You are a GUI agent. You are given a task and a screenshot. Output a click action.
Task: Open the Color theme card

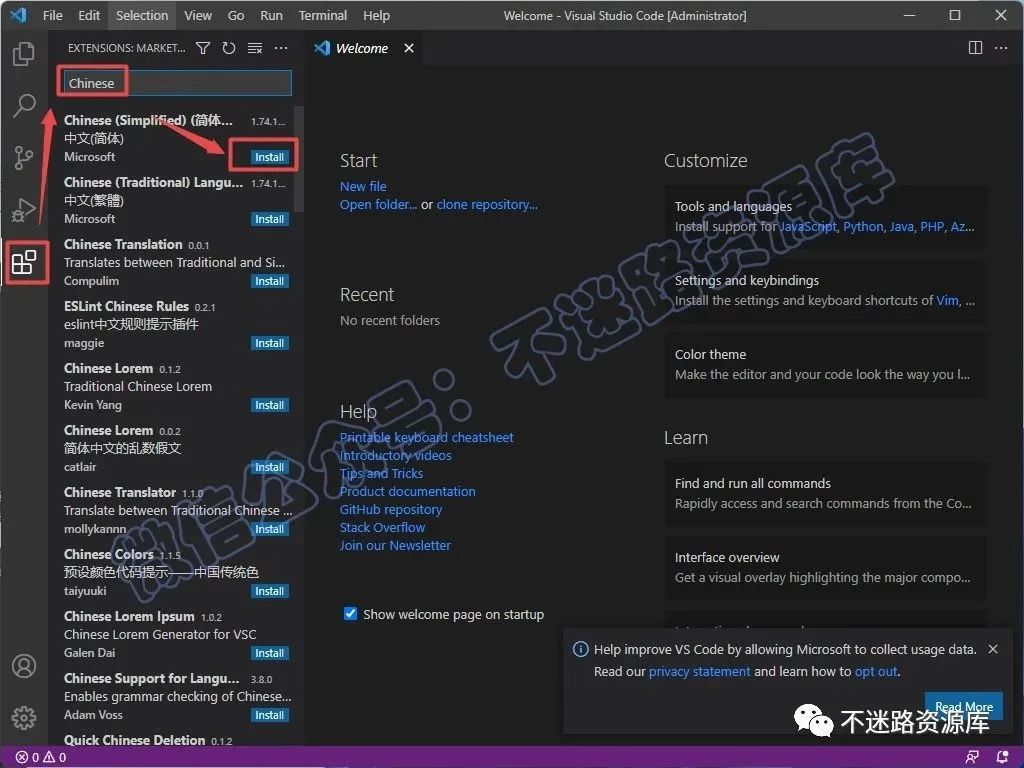[x=826, y=364]
